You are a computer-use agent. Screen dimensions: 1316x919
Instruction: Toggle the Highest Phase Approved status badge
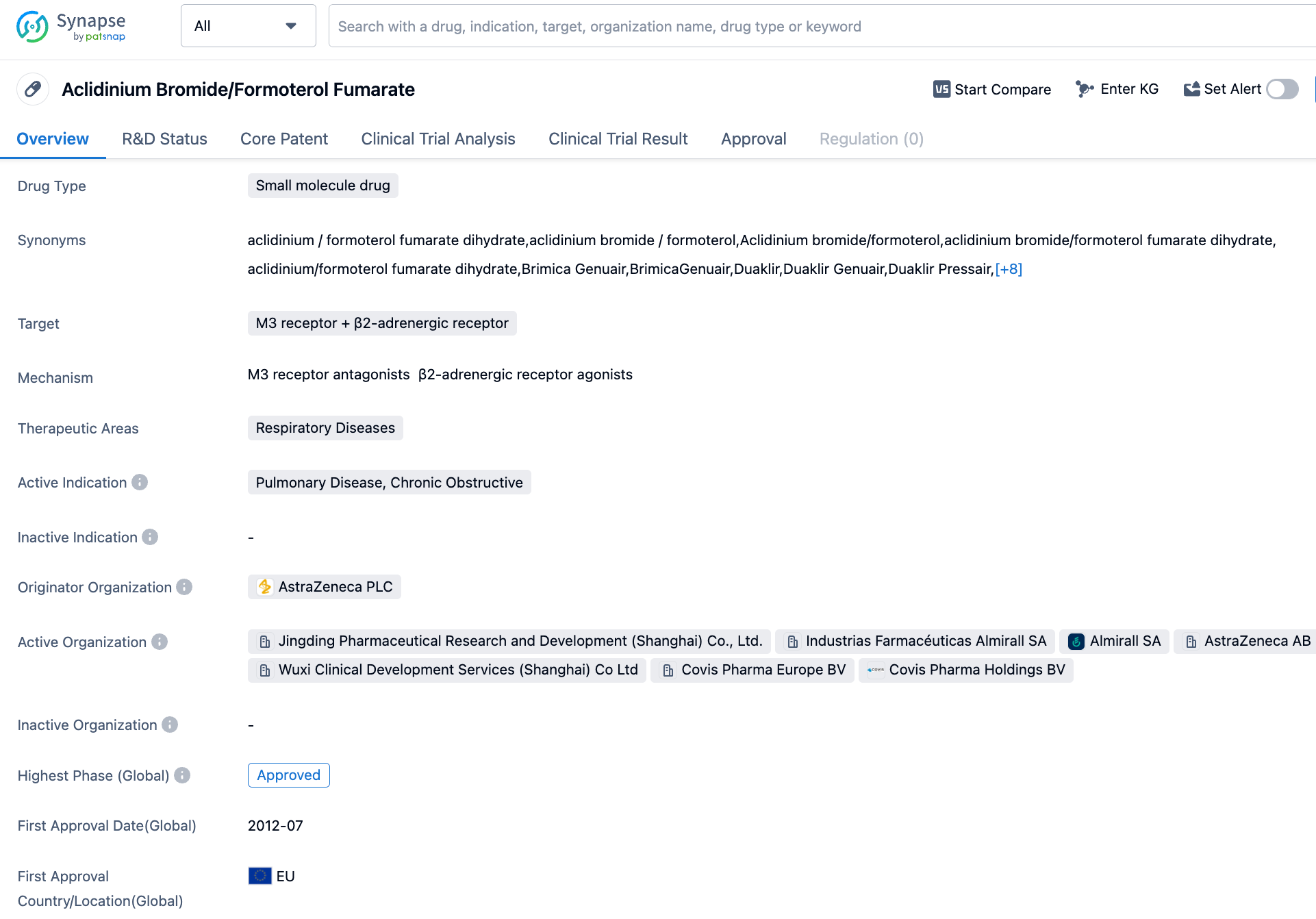[x=288, y=775]
